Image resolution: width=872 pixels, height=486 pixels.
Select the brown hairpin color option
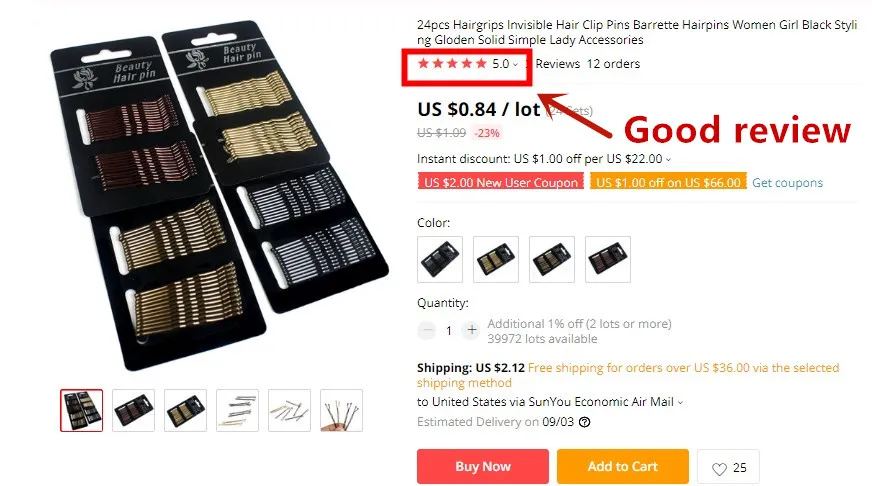(608, 259)
